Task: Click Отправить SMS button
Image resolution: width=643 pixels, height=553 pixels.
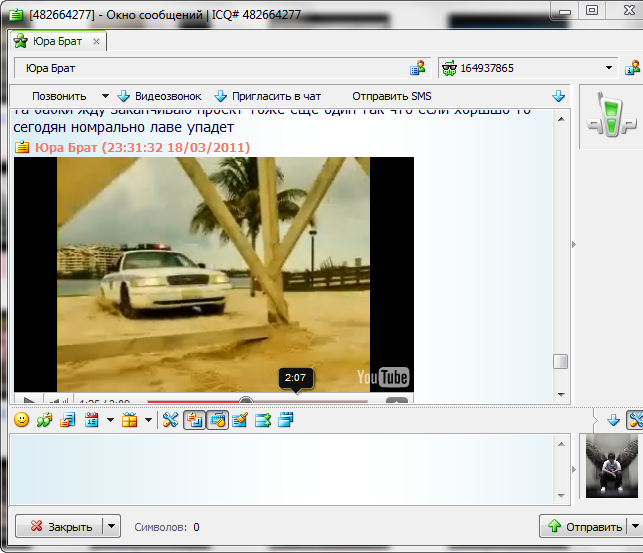Action: [392, 96]
